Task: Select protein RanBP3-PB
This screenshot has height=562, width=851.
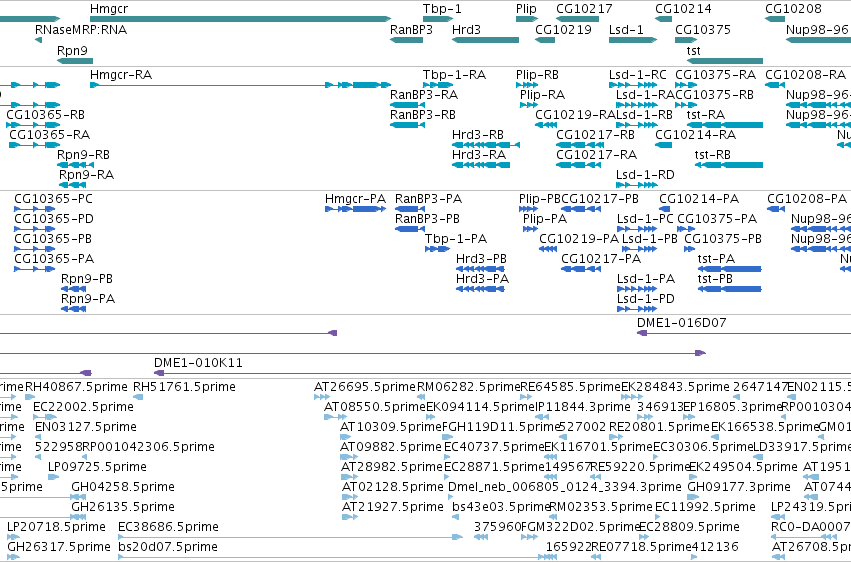Action: pyautogui.click(x=410, y=229)
